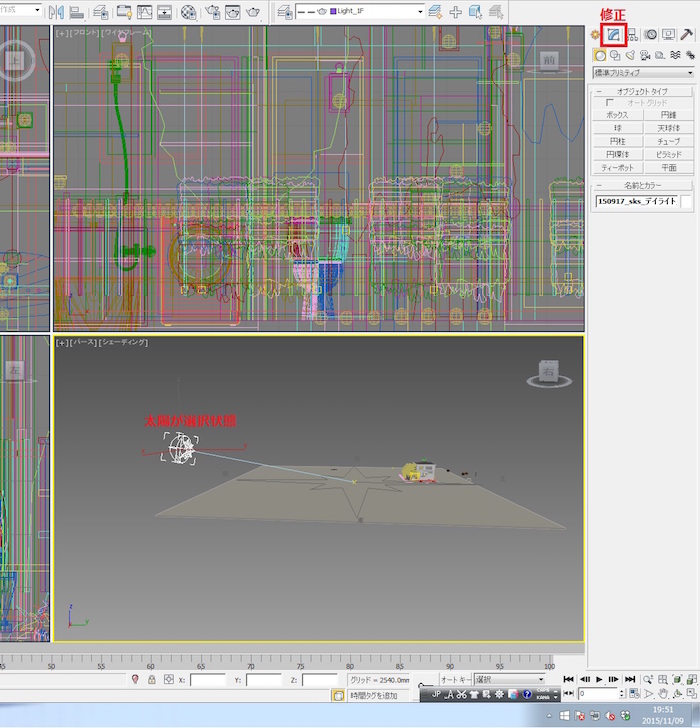Screen dimensions: 700x728
Task: Open the [パース] viewport label menu
Action: [82, 343]
